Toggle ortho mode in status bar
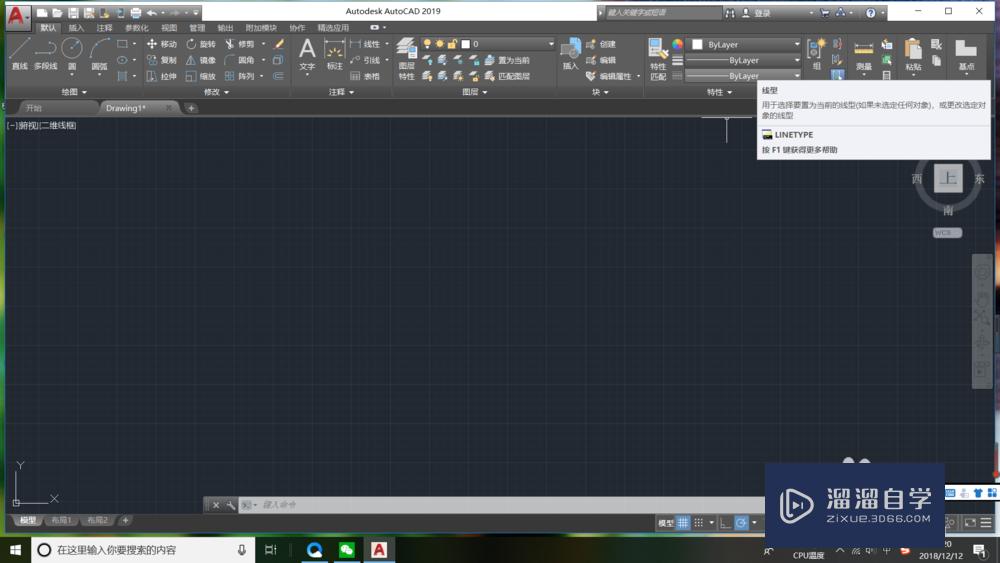Screen dimensions: 1000x563 pyautogui.click(x=725, y=523)
